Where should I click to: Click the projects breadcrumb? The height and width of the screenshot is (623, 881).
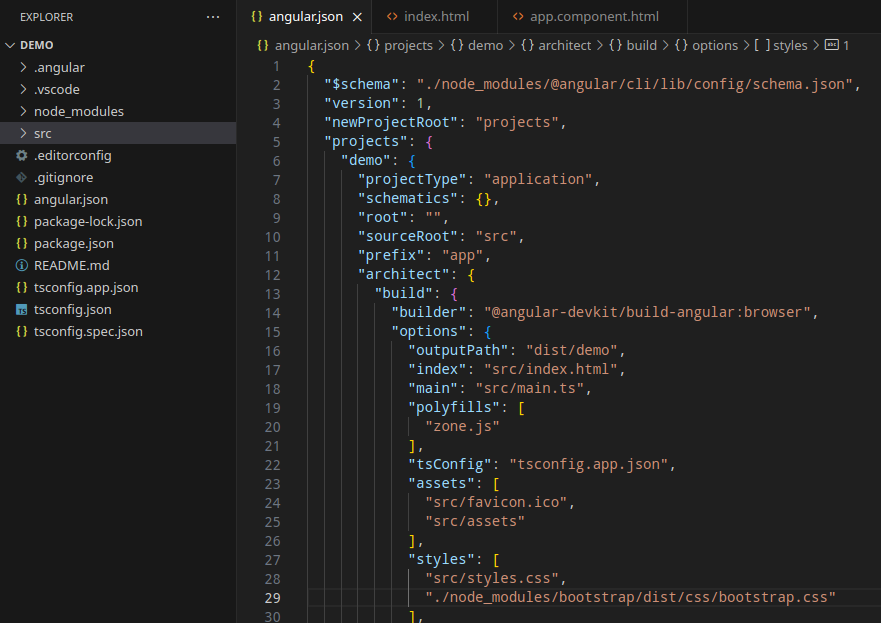[x=408, y=46]
